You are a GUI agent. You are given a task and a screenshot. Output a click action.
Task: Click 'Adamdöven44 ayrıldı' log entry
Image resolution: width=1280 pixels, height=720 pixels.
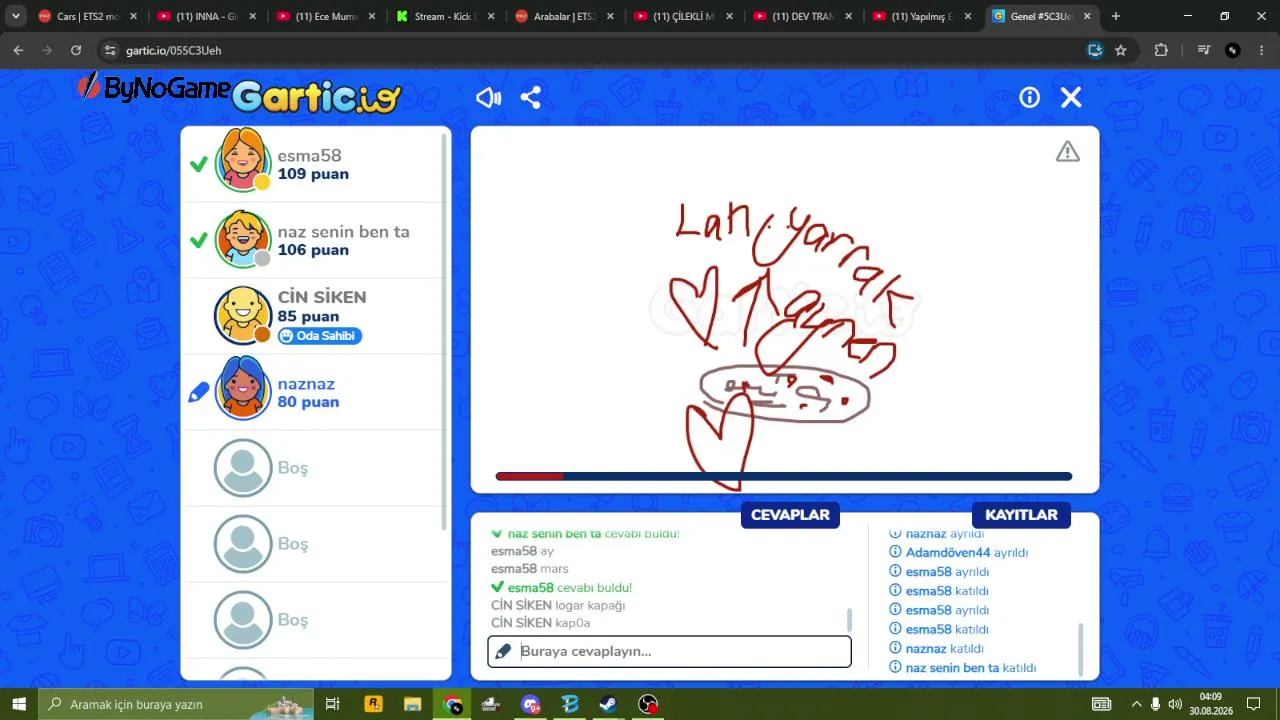[958, 552]
